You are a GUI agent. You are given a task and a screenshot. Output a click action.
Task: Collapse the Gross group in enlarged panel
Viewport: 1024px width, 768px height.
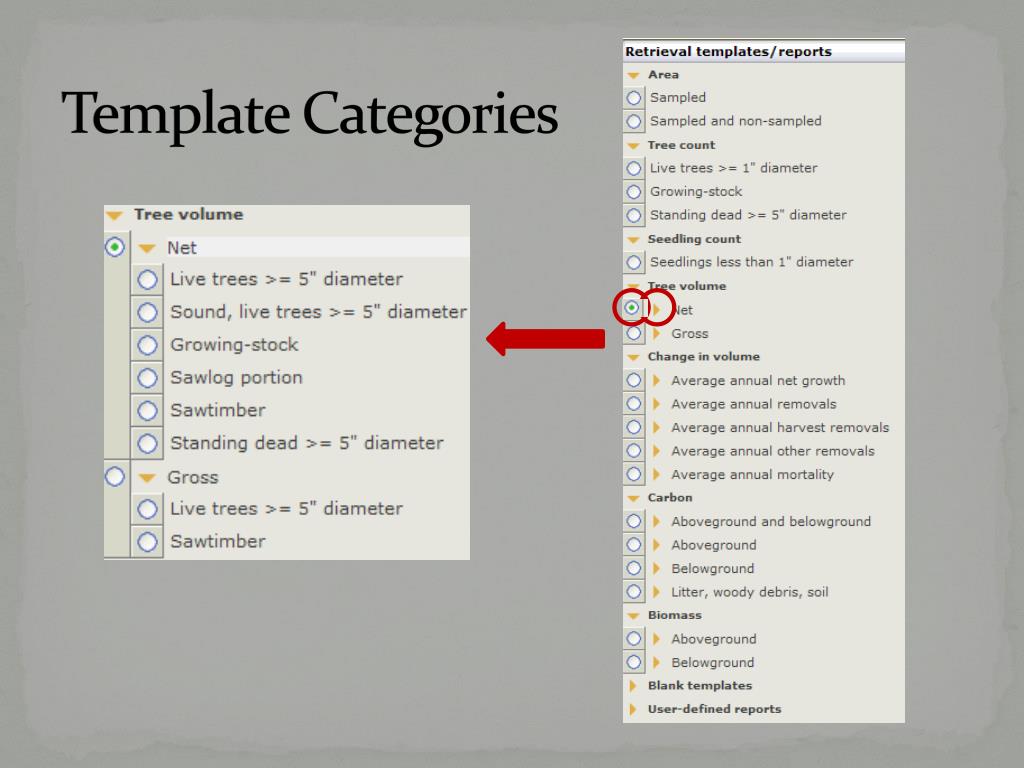click(x=148, y=478)
